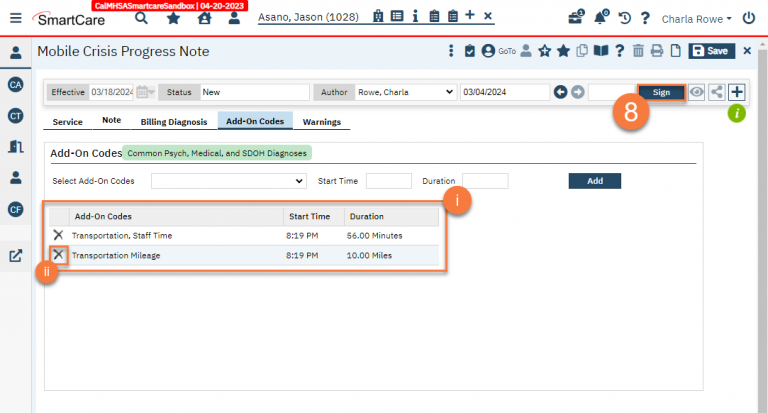Click the share icon beside Sign

coord(716,92)
